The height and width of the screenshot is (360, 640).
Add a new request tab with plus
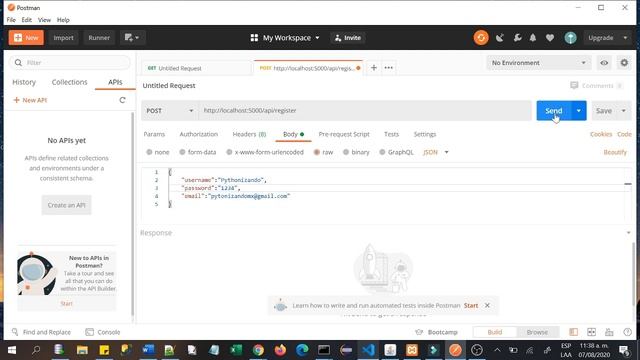tap(373, 68)
